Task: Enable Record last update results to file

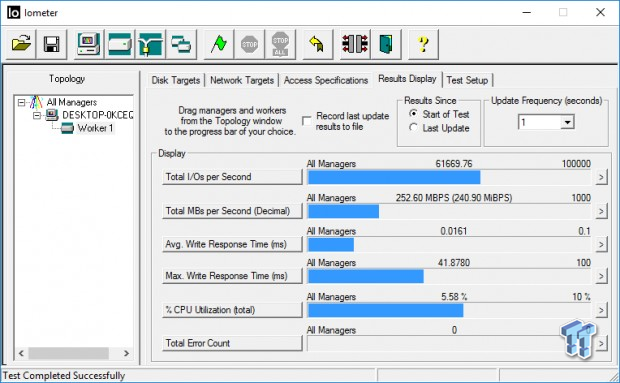Action: click(306, 121)
